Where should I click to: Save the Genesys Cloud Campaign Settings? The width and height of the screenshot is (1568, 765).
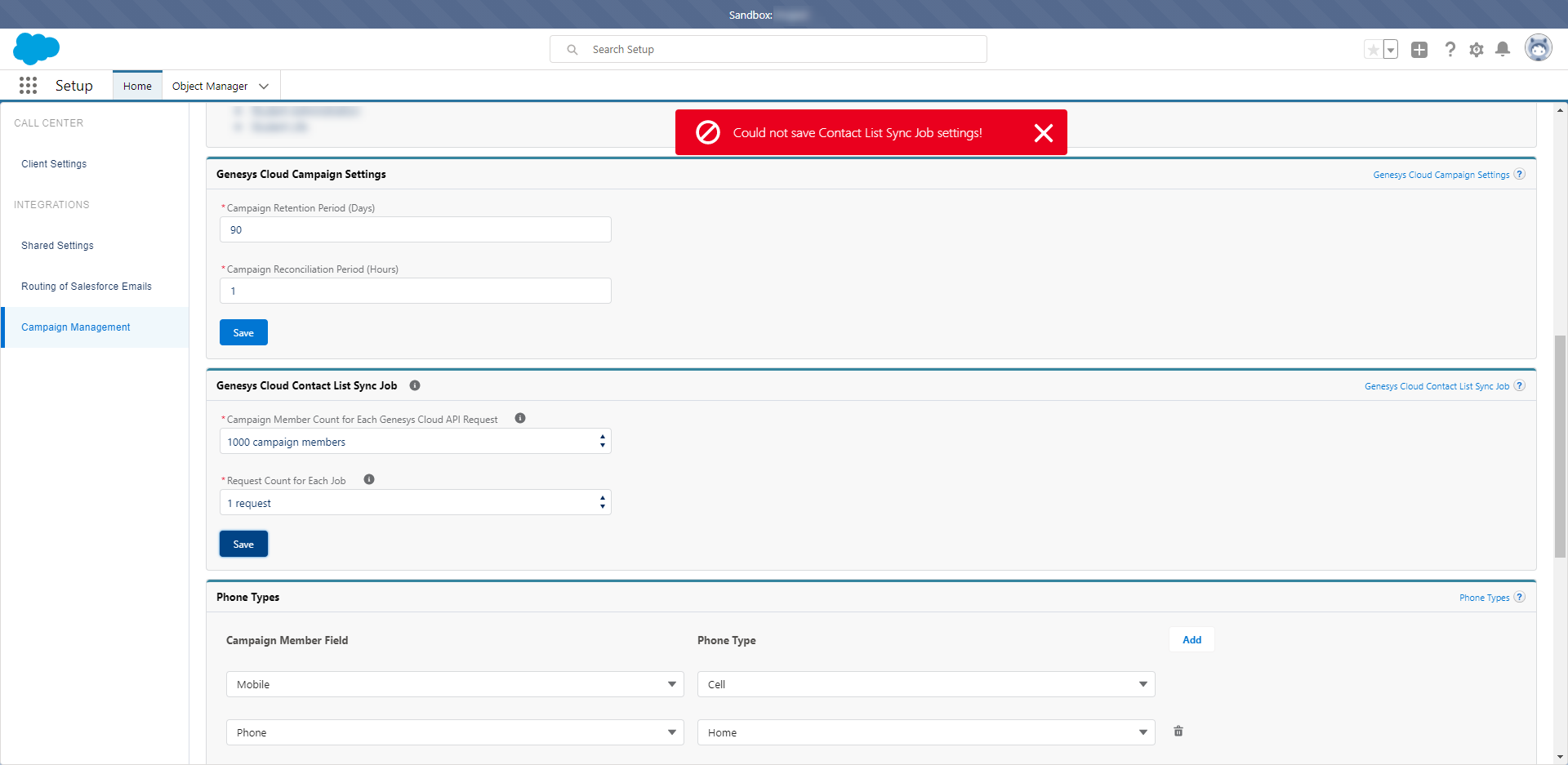tap(243, 332)
